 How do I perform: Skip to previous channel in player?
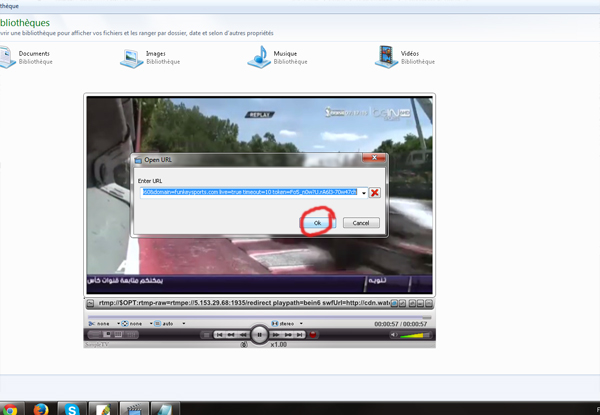[x=219, y=335]
